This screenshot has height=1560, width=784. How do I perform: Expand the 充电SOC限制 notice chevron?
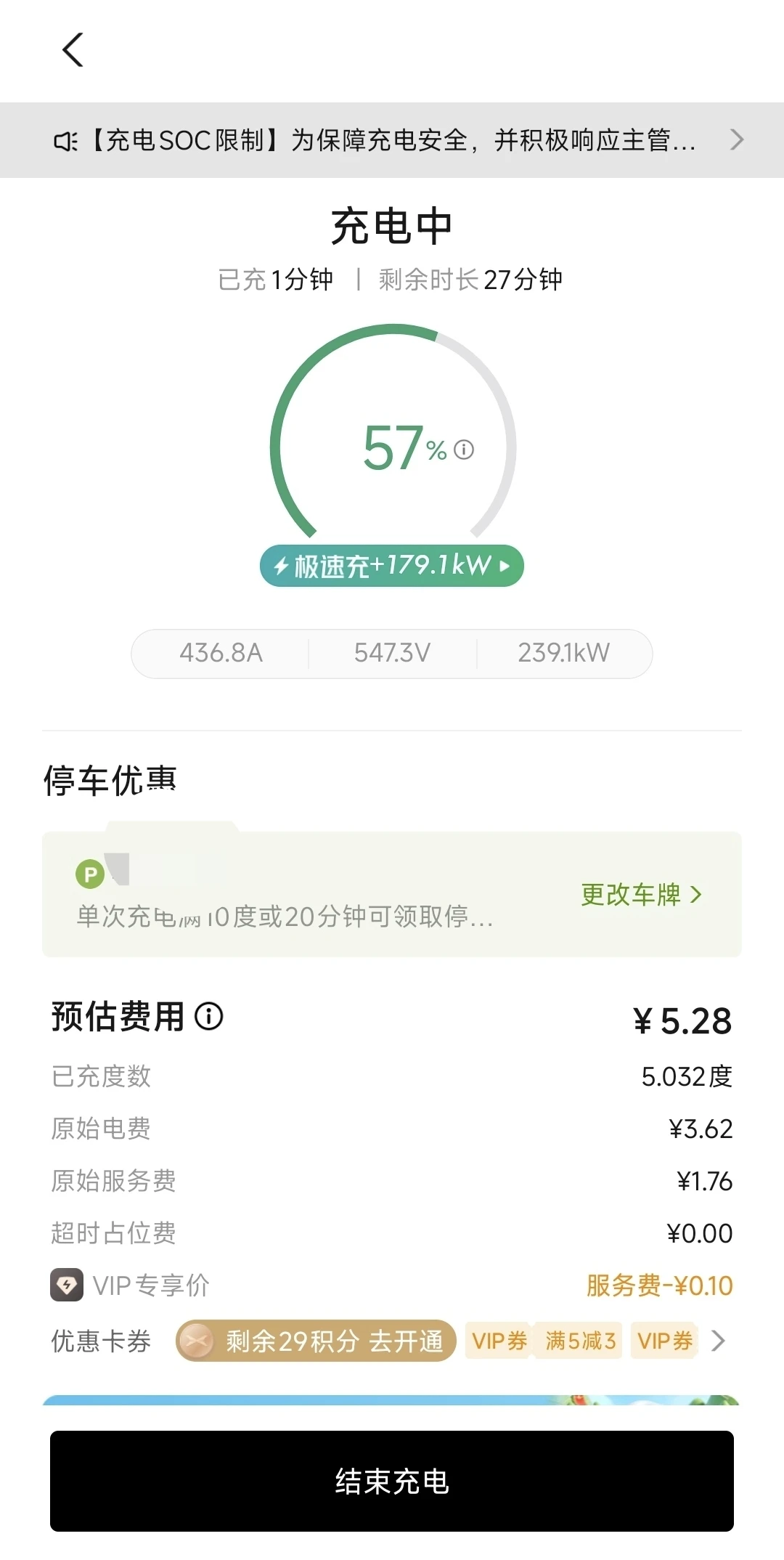tap(736, 139)
